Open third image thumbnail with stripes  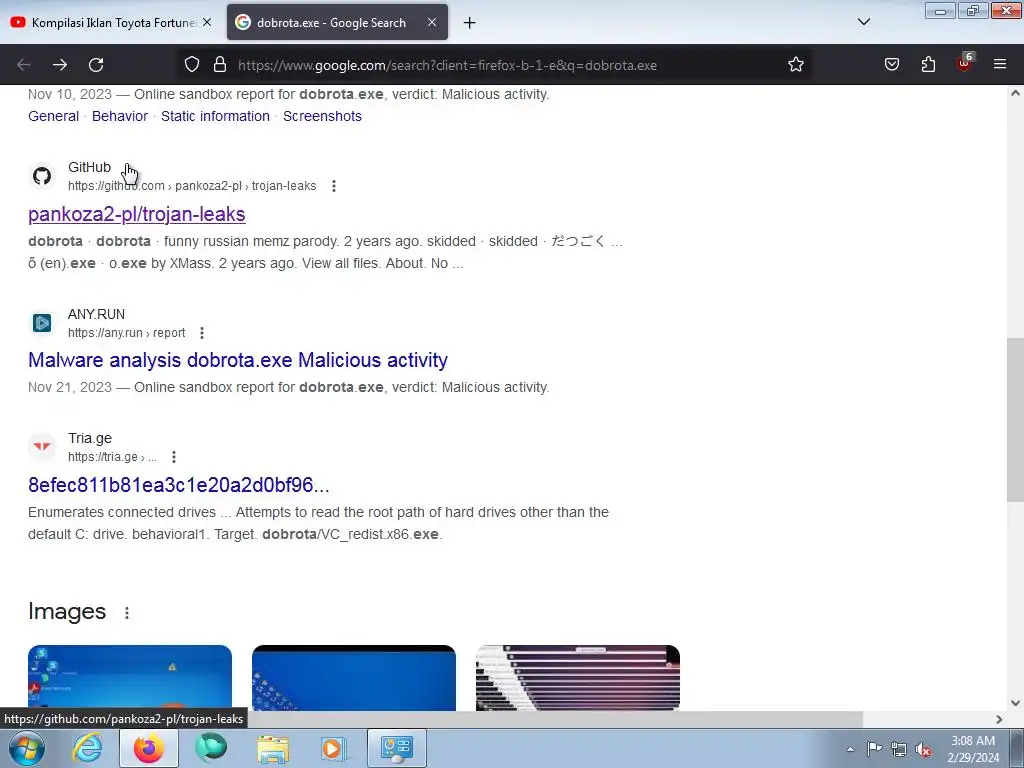click(x=578, y=678)
